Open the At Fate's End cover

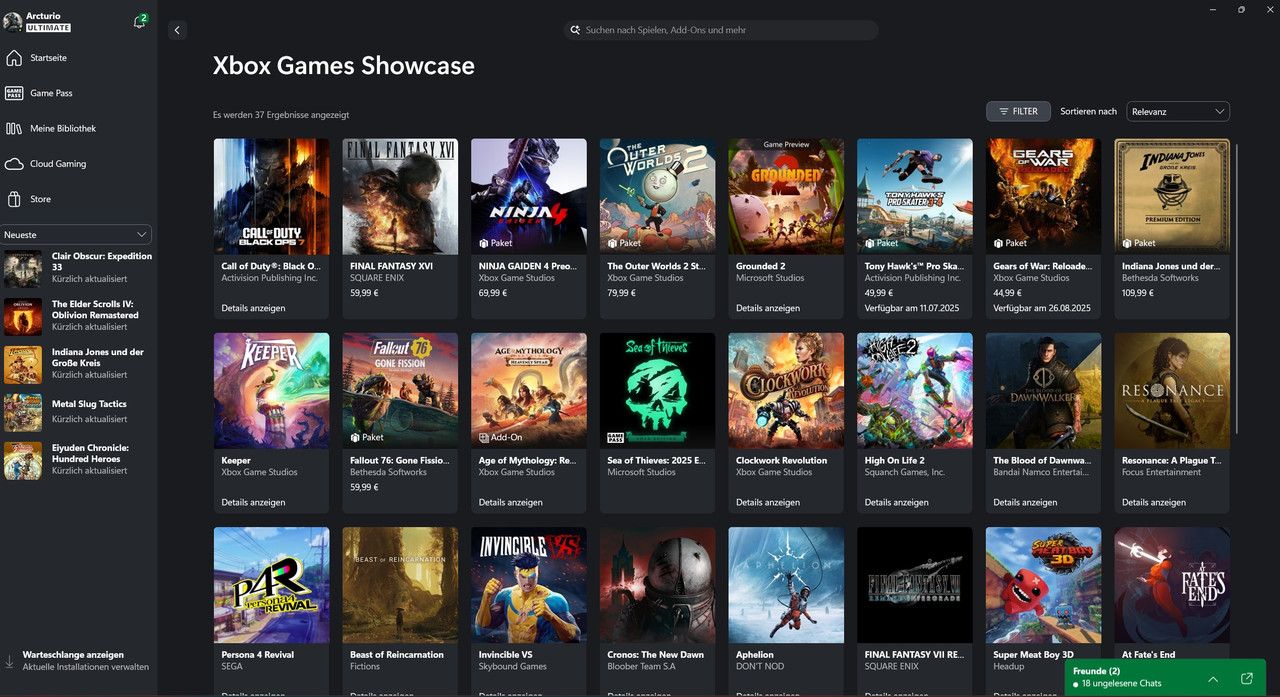(1172, 585)
